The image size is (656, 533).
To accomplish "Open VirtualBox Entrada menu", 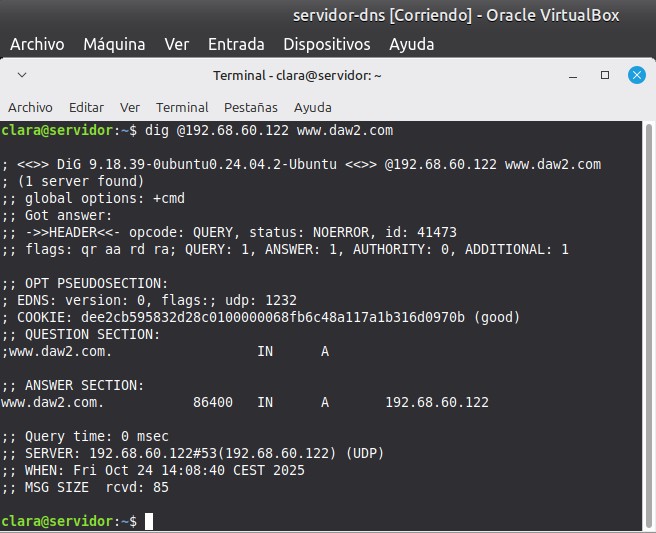I will tap(236, 44).
